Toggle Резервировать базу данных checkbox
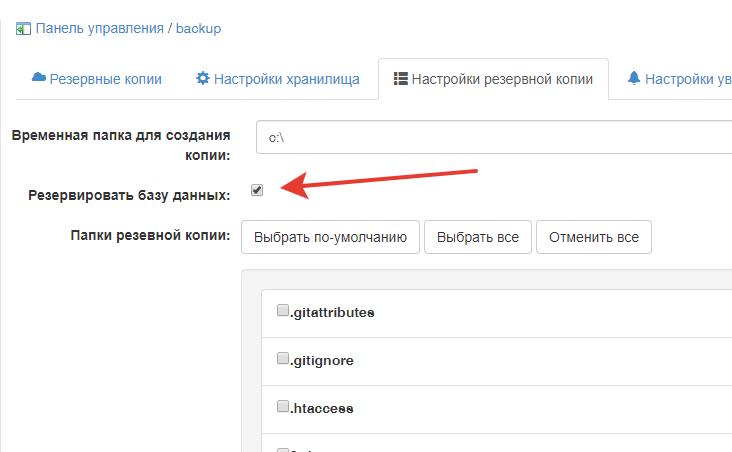Image resolution: width=732 pixels, height=452 pixels. [x=257, y=190]
